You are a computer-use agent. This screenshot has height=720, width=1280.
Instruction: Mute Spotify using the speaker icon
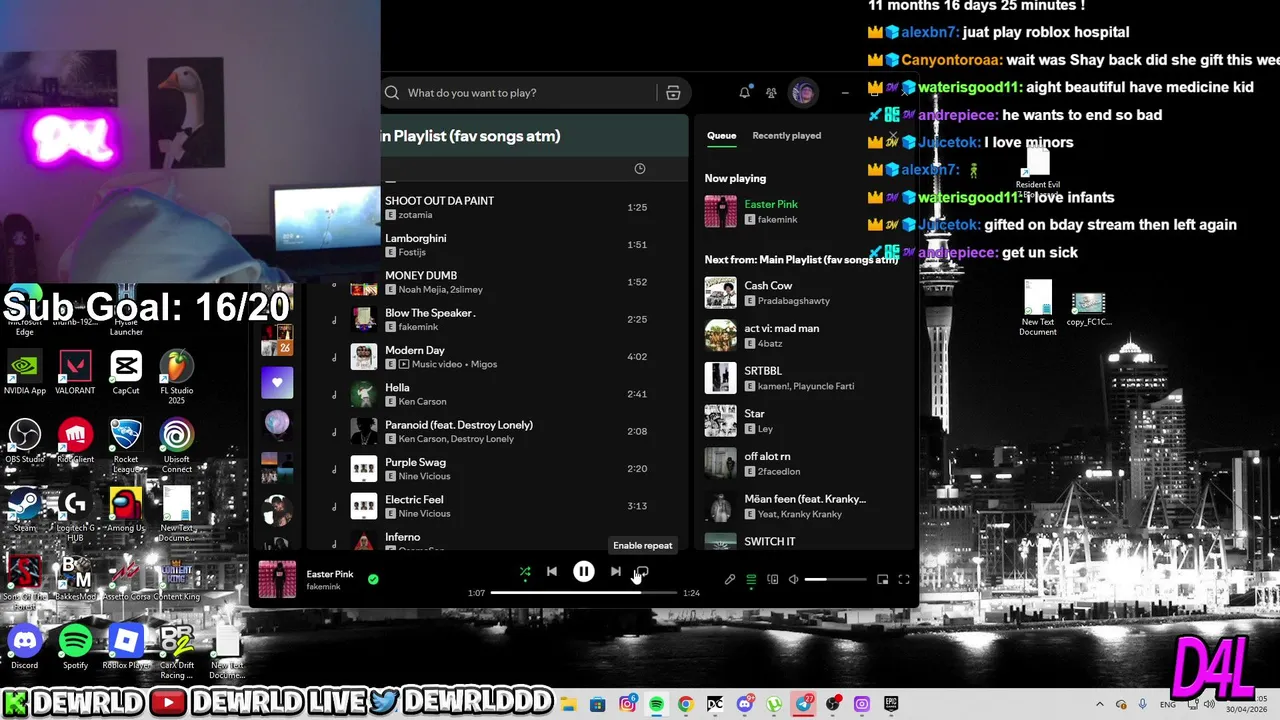(x=793, y=579)
